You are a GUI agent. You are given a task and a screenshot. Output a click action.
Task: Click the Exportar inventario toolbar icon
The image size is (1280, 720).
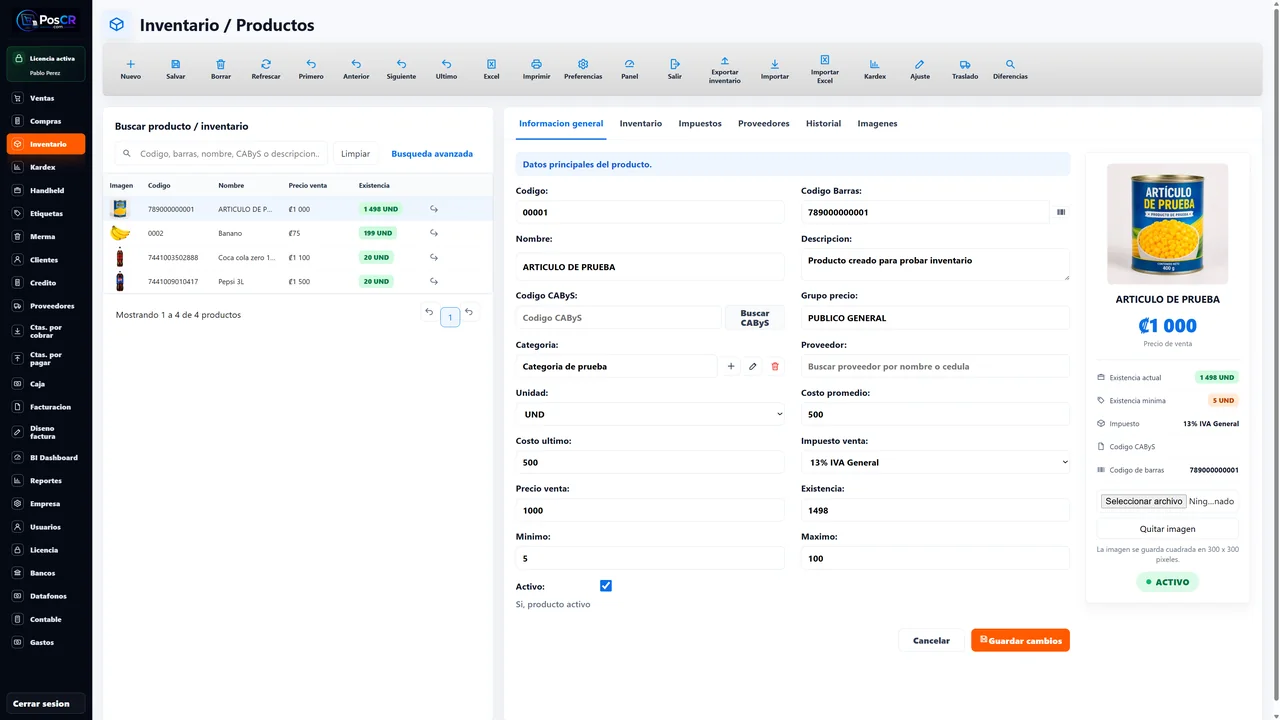(x=725, y=61)
